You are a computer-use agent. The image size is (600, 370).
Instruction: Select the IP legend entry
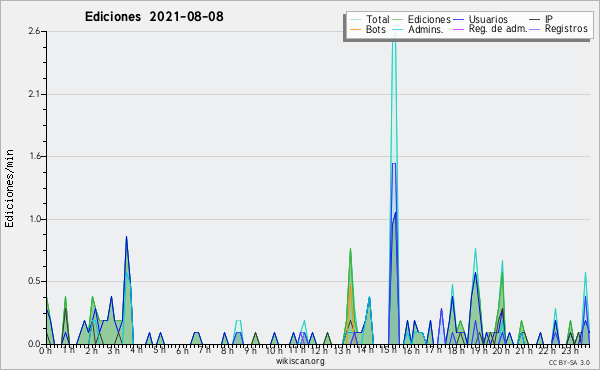pos(549,19)
